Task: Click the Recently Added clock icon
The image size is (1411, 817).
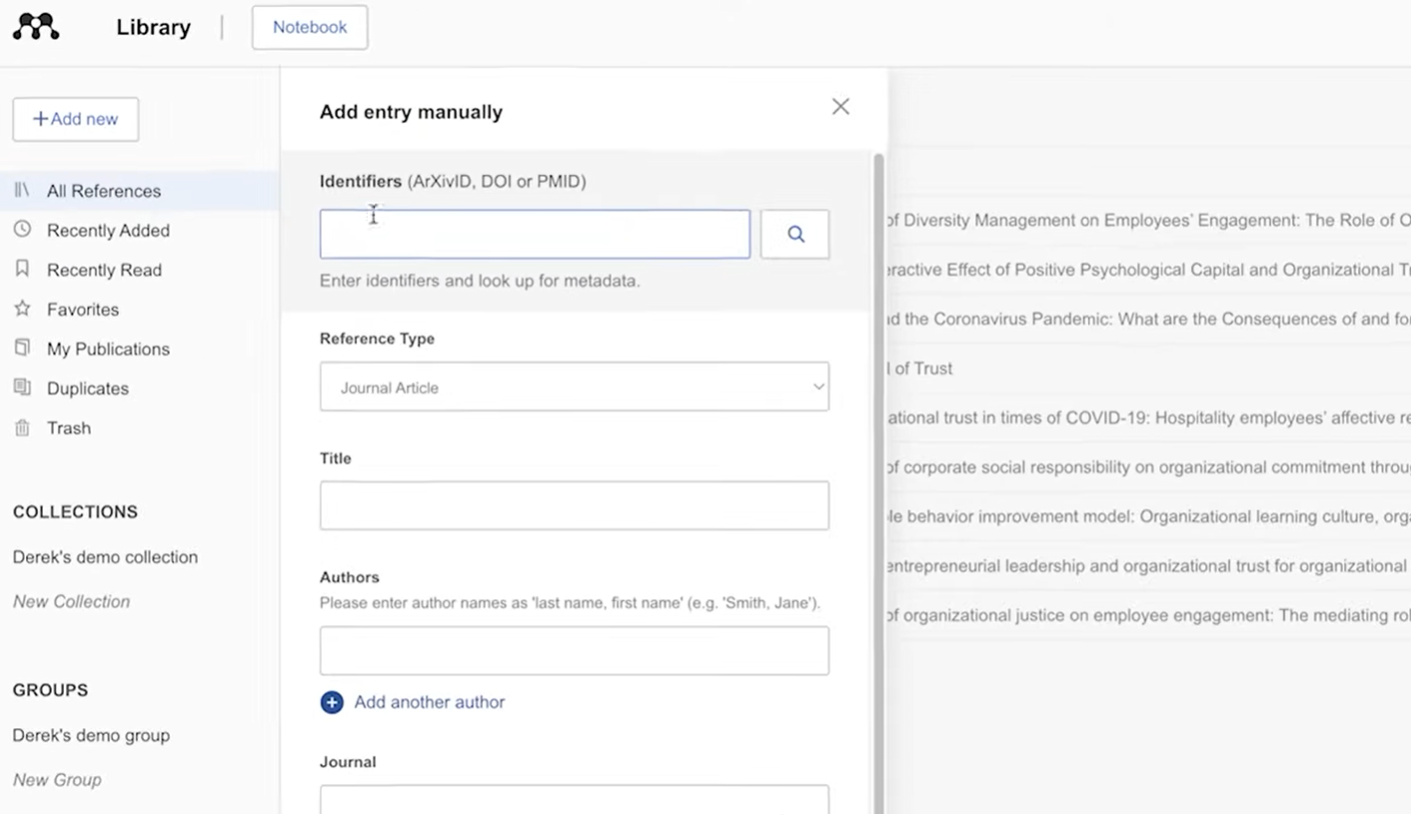Action: coord(22,229)
